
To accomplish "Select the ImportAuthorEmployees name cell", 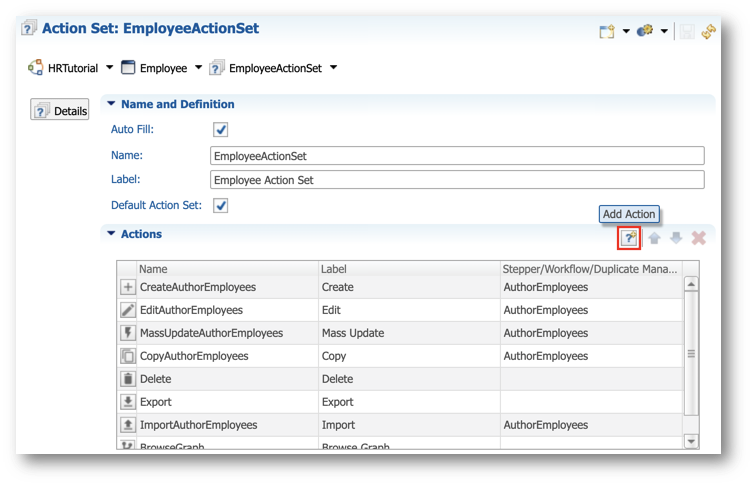I will 228,425.
